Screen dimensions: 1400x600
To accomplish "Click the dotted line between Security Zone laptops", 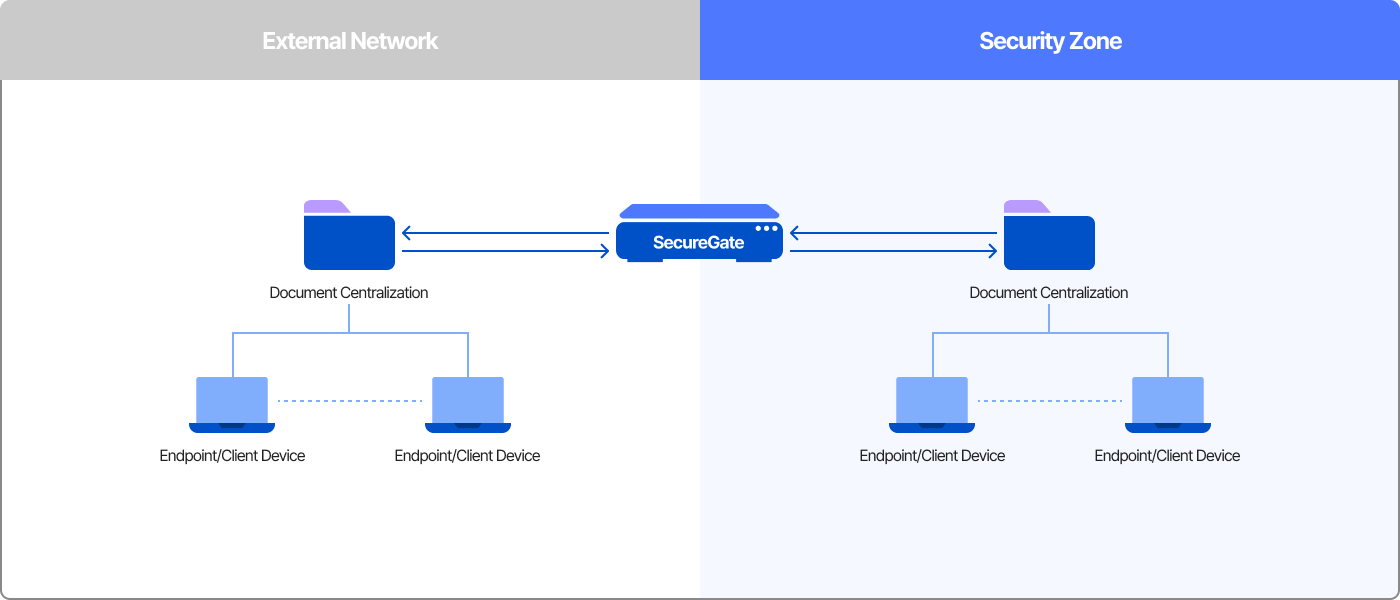I will coord(1050,401).
